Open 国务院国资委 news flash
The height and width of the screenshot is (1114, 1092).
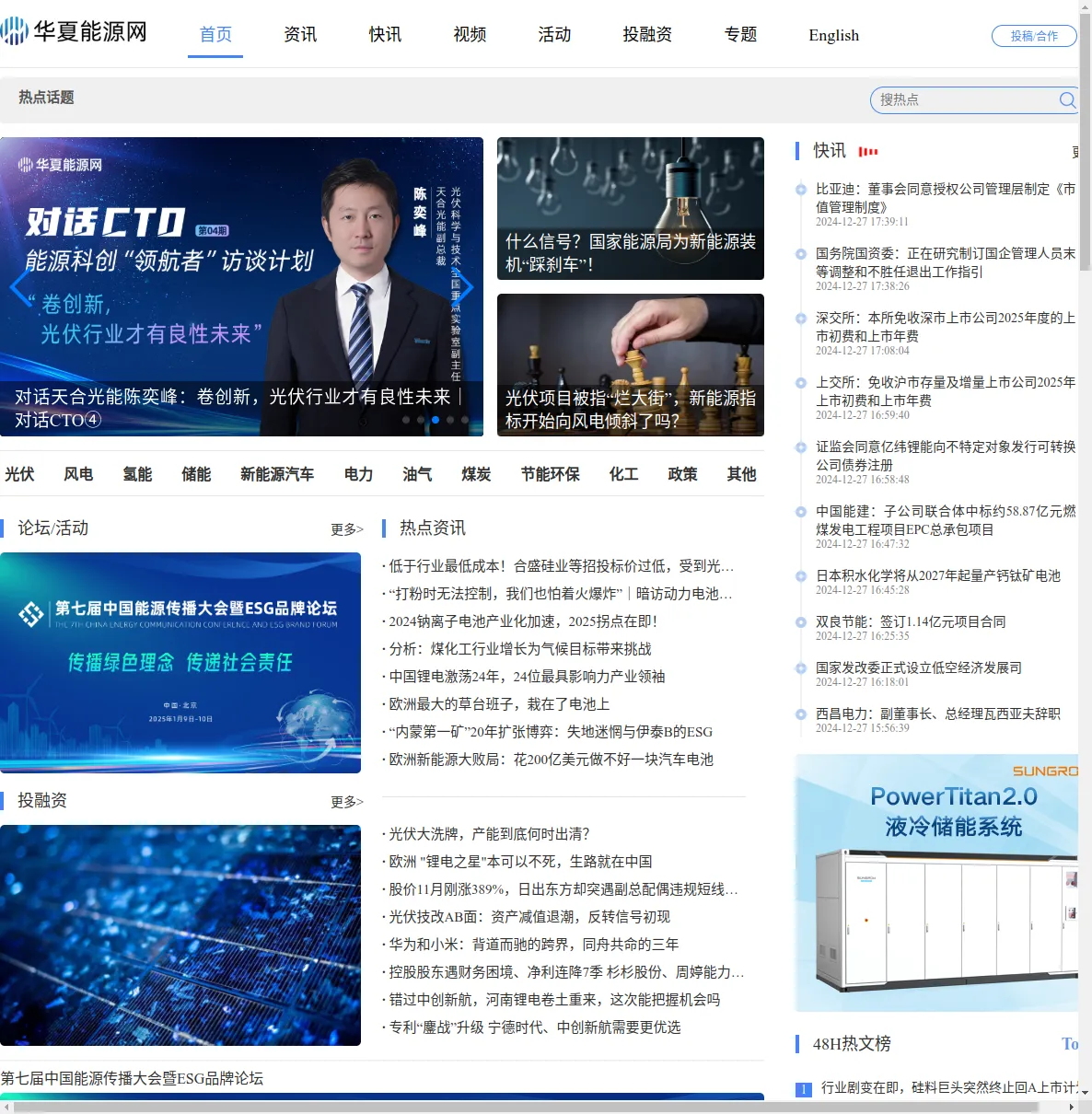946,262
